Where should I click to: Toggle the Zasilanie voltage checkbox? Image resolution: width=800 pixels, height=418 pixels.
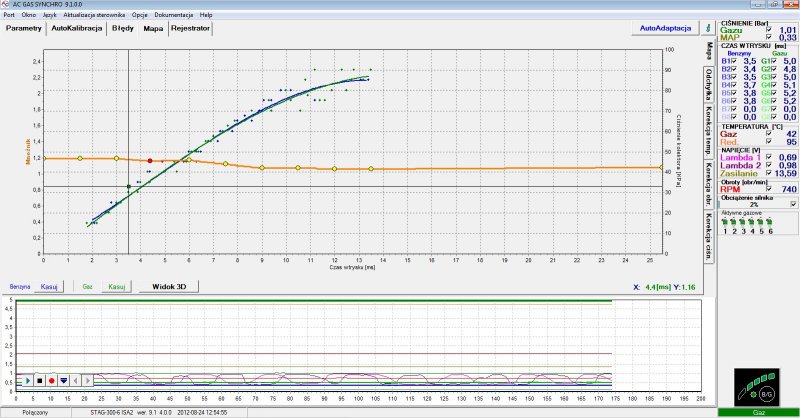[769, 174]
